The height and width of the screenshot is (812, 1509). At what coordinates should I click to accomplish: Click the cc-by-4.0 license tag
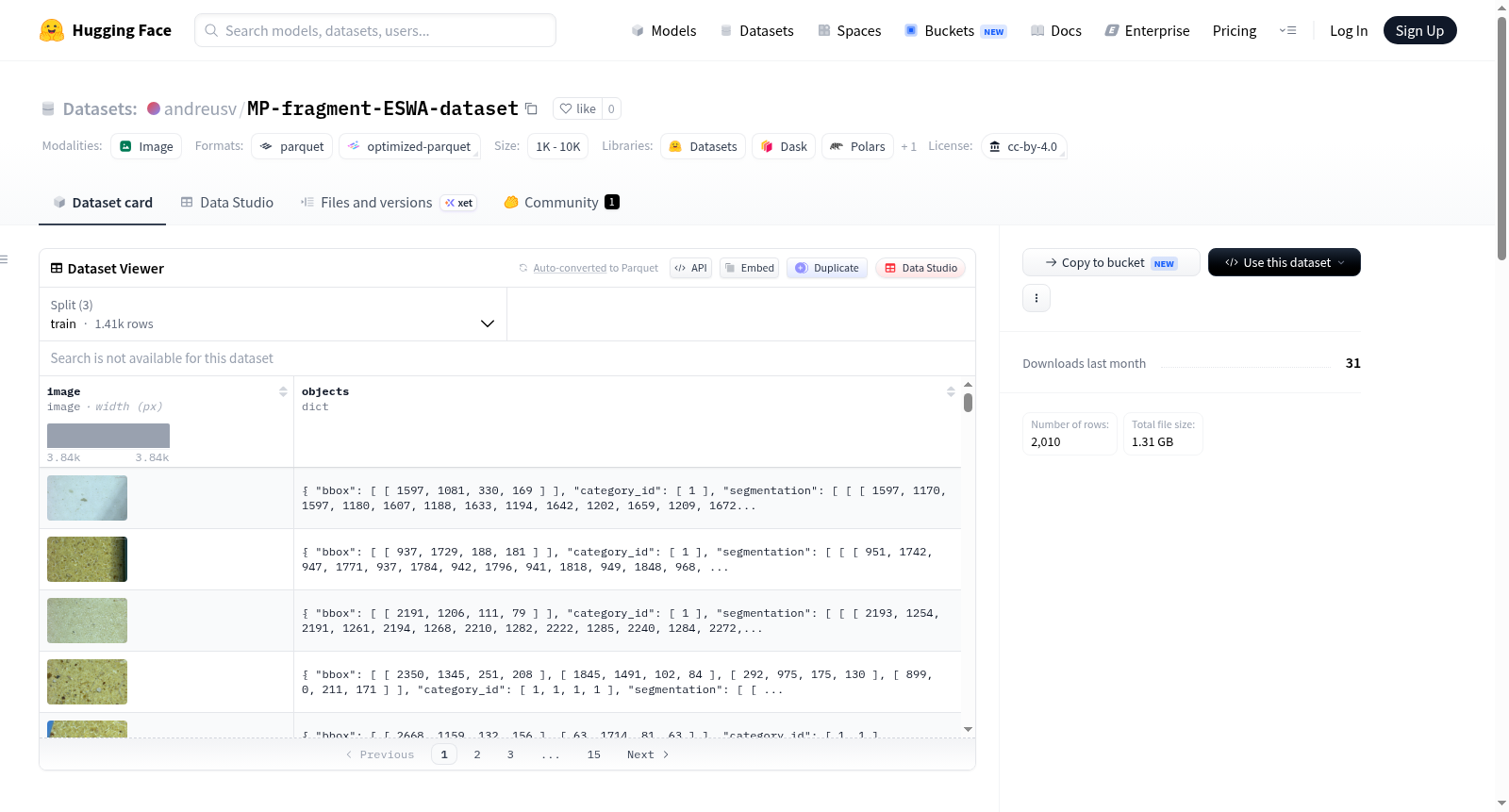point(1023,146)
